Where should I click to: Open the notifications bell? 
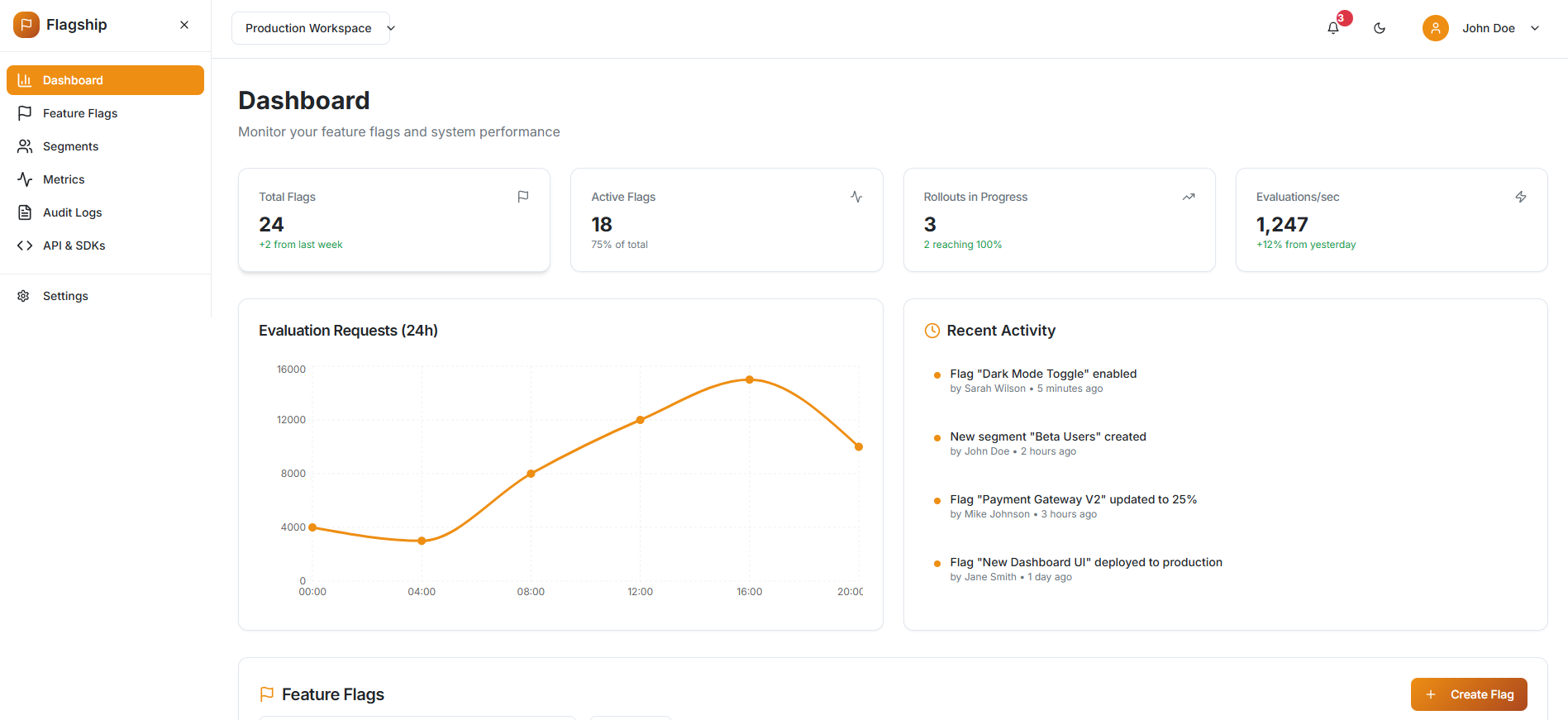1332,28
